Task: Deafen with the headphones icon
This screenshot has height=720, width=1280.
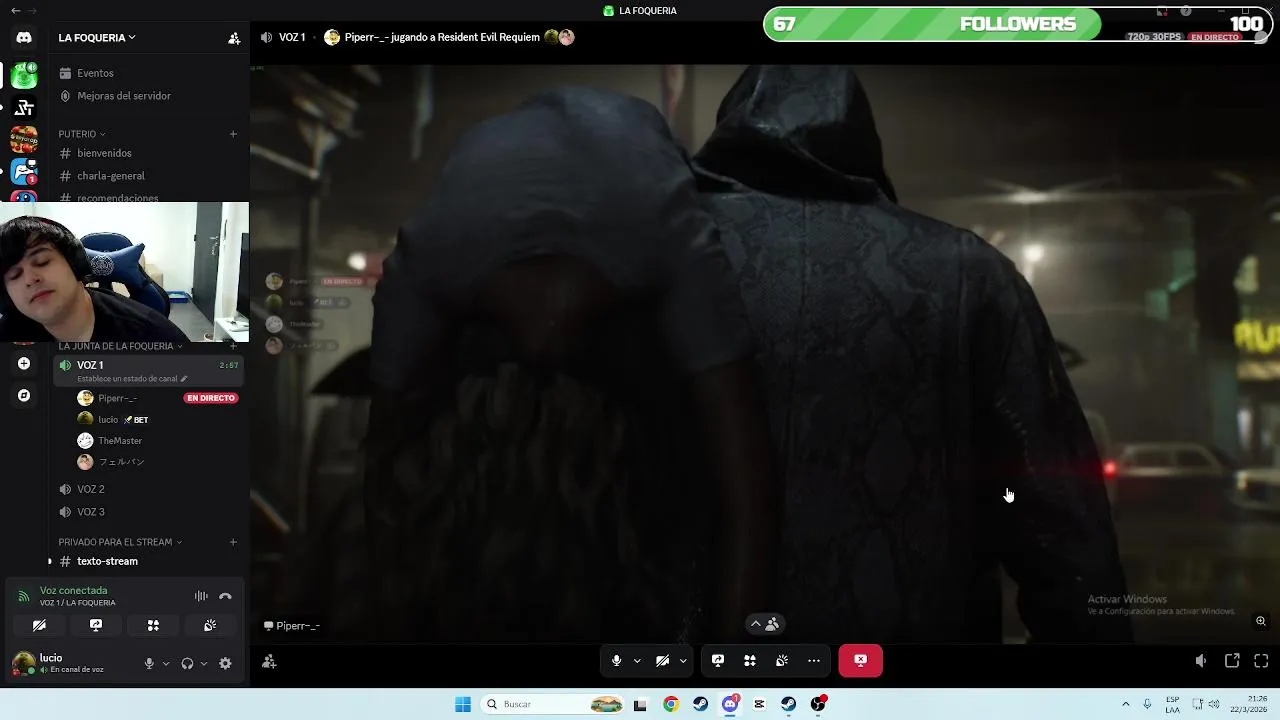Action: point(187,663)
